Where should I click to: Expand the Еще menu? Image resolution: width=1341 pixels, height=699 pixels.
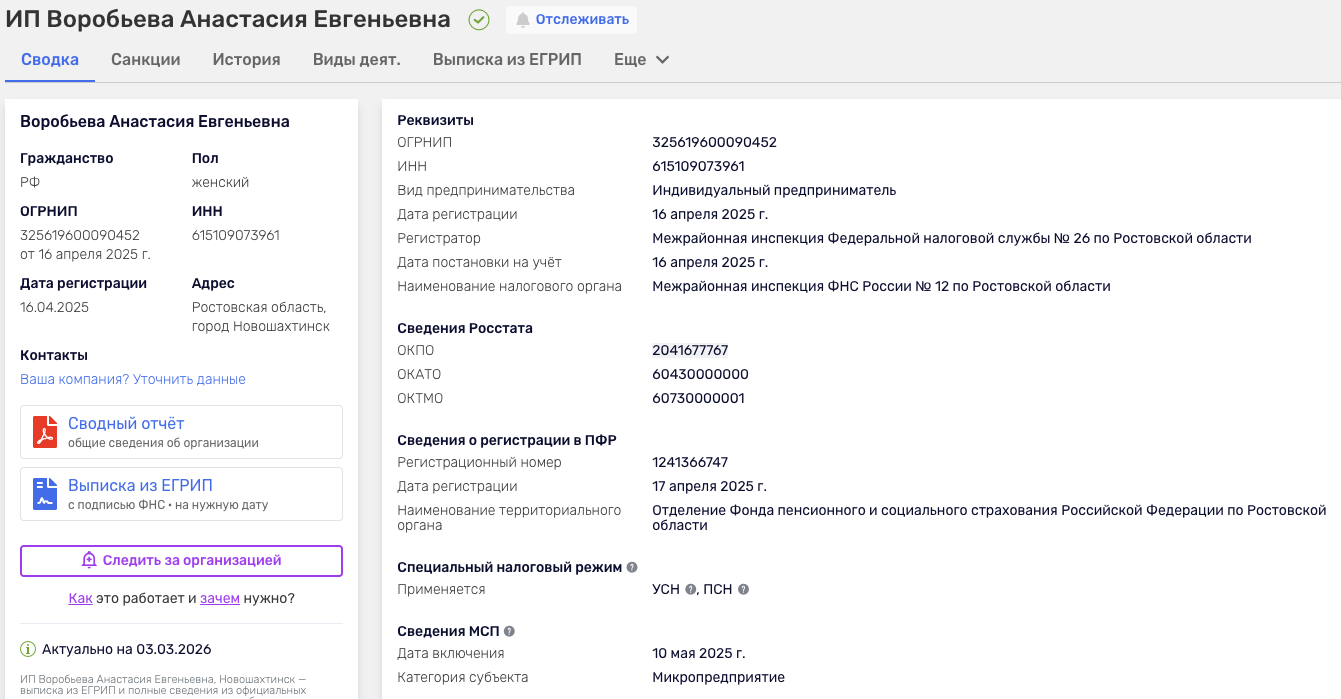point(641,59)
